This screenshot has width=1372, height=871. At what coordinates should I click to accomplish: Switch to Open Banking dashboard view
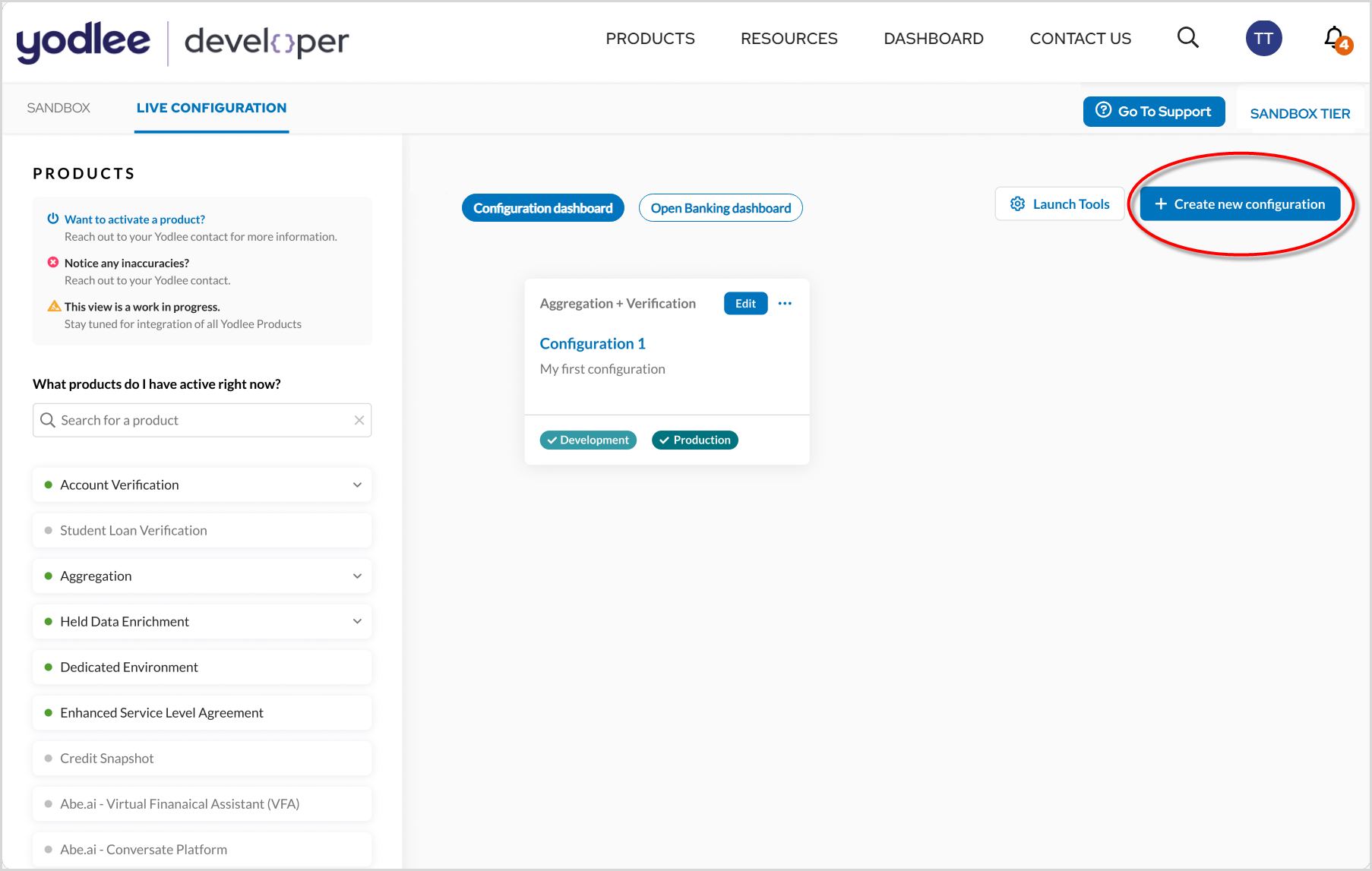tap(720, 208)
